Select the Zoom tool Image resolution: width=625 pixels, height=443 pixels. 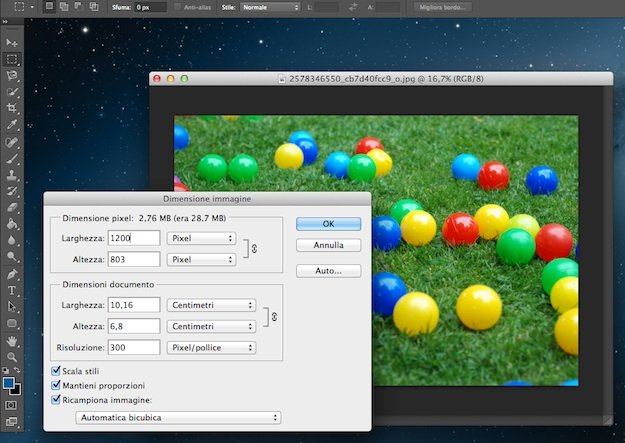click(12, 357)
